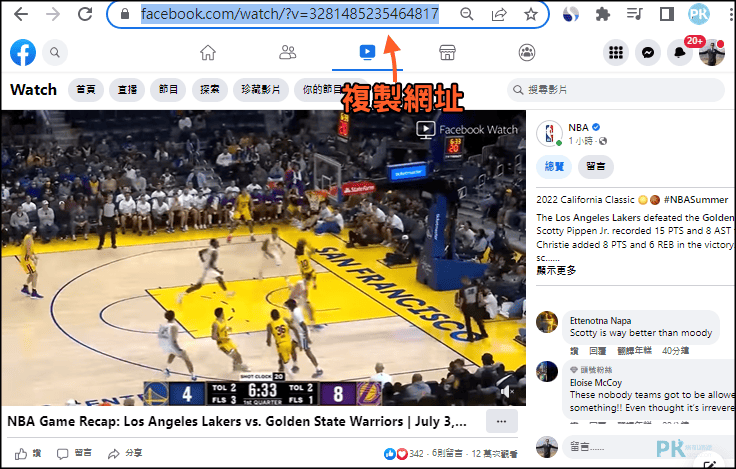Bookmark this page with the star icon
Viewport: 736px width, 469px height.
530,14
